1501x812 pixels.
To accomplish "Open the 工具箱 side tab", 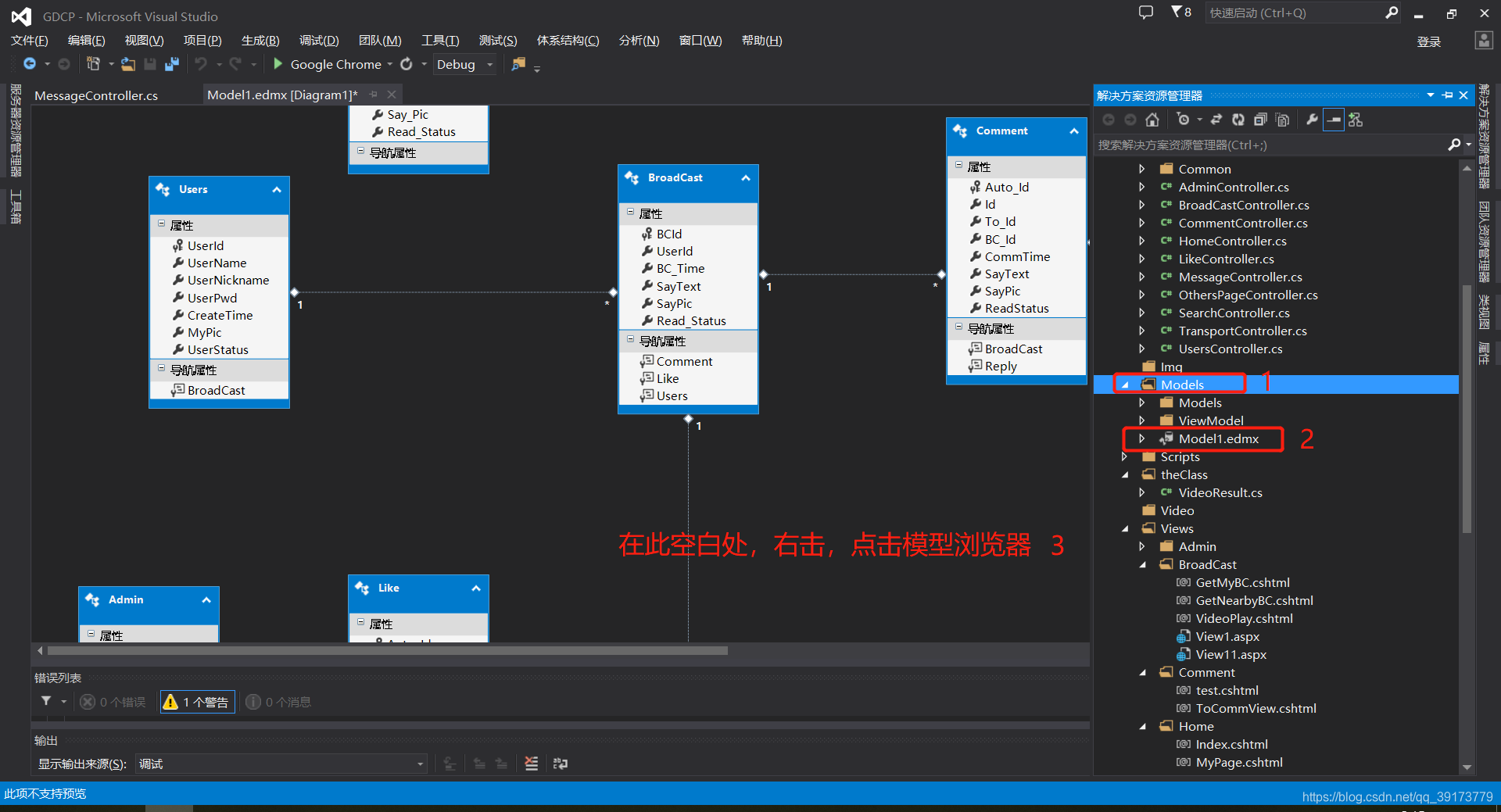I will pos(16,206).
